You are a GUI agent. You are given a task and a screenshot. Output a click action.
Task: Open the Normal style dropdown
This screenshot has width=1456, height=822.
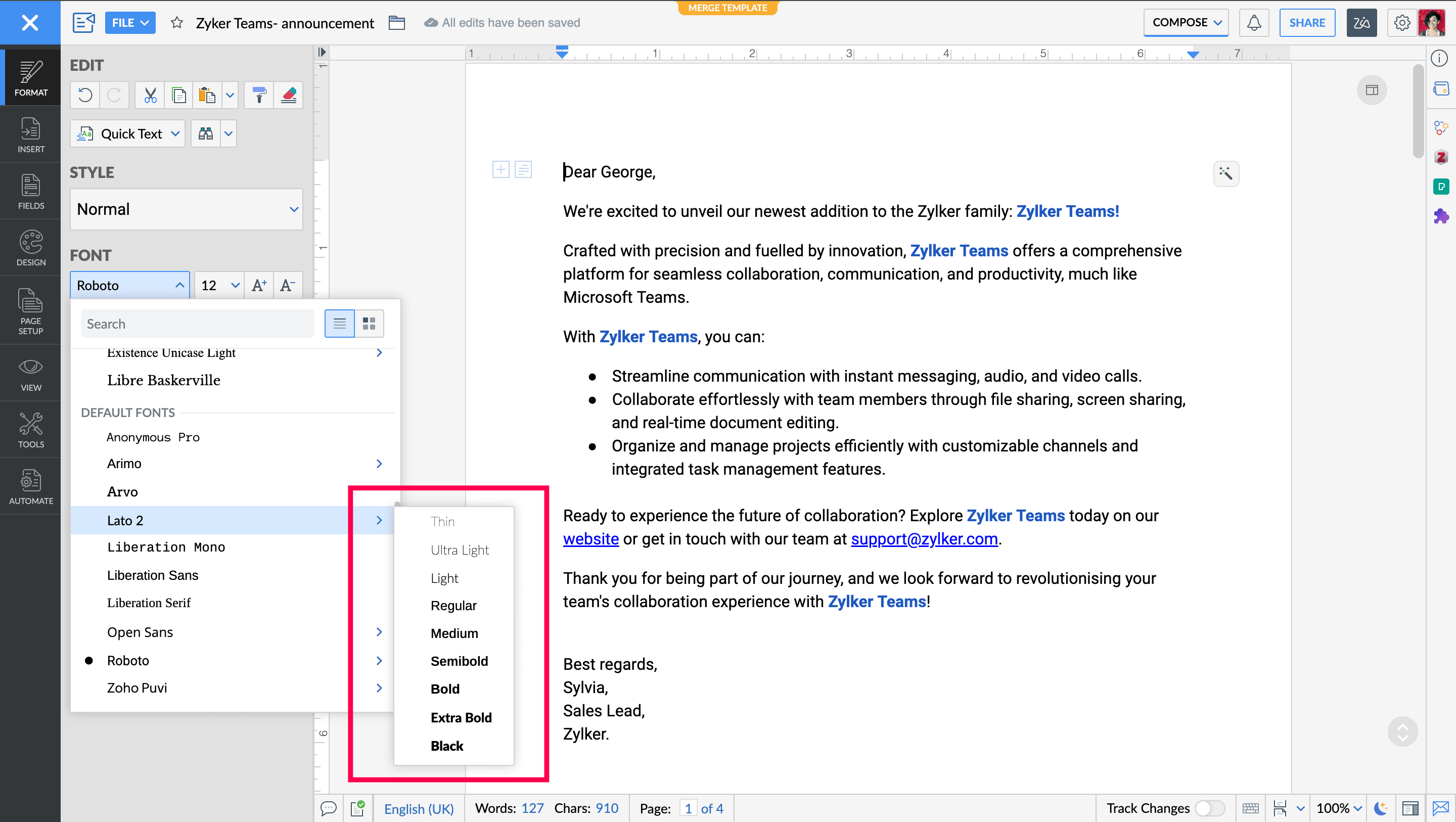click(186, 209)
